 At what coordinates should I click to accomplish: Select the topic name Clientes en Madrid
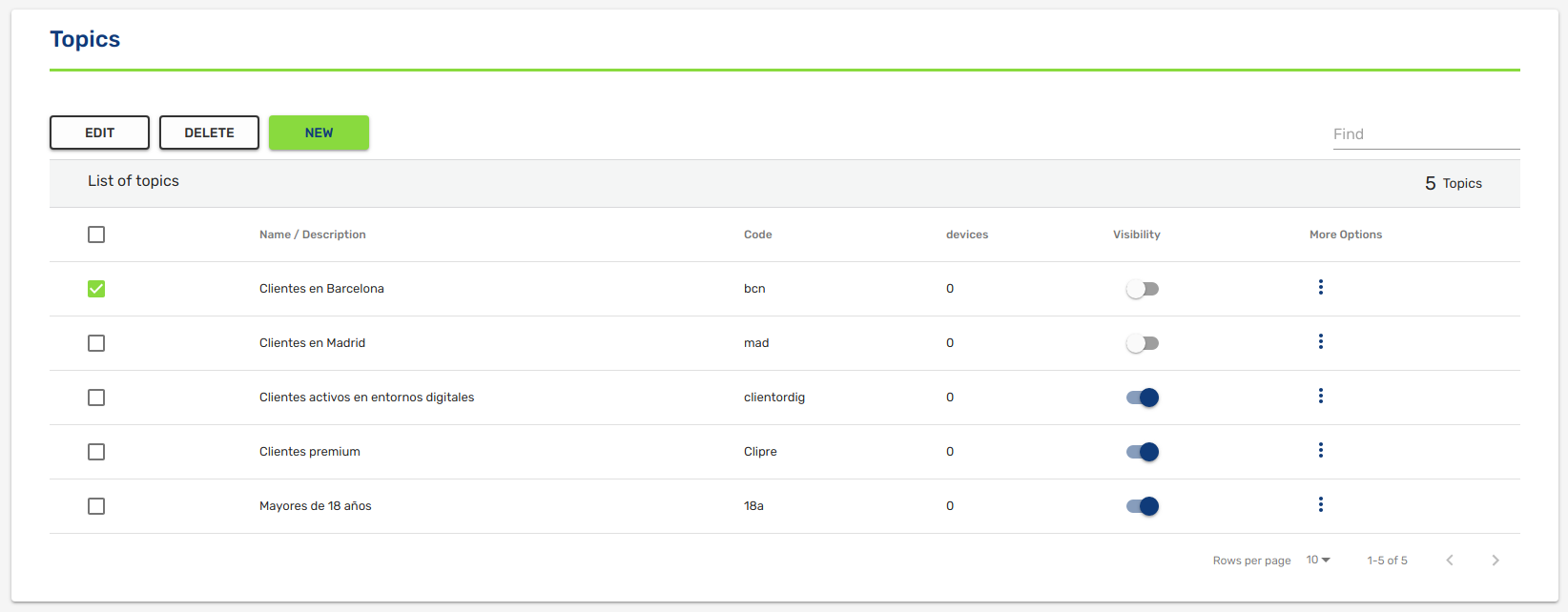pos(312,343)
